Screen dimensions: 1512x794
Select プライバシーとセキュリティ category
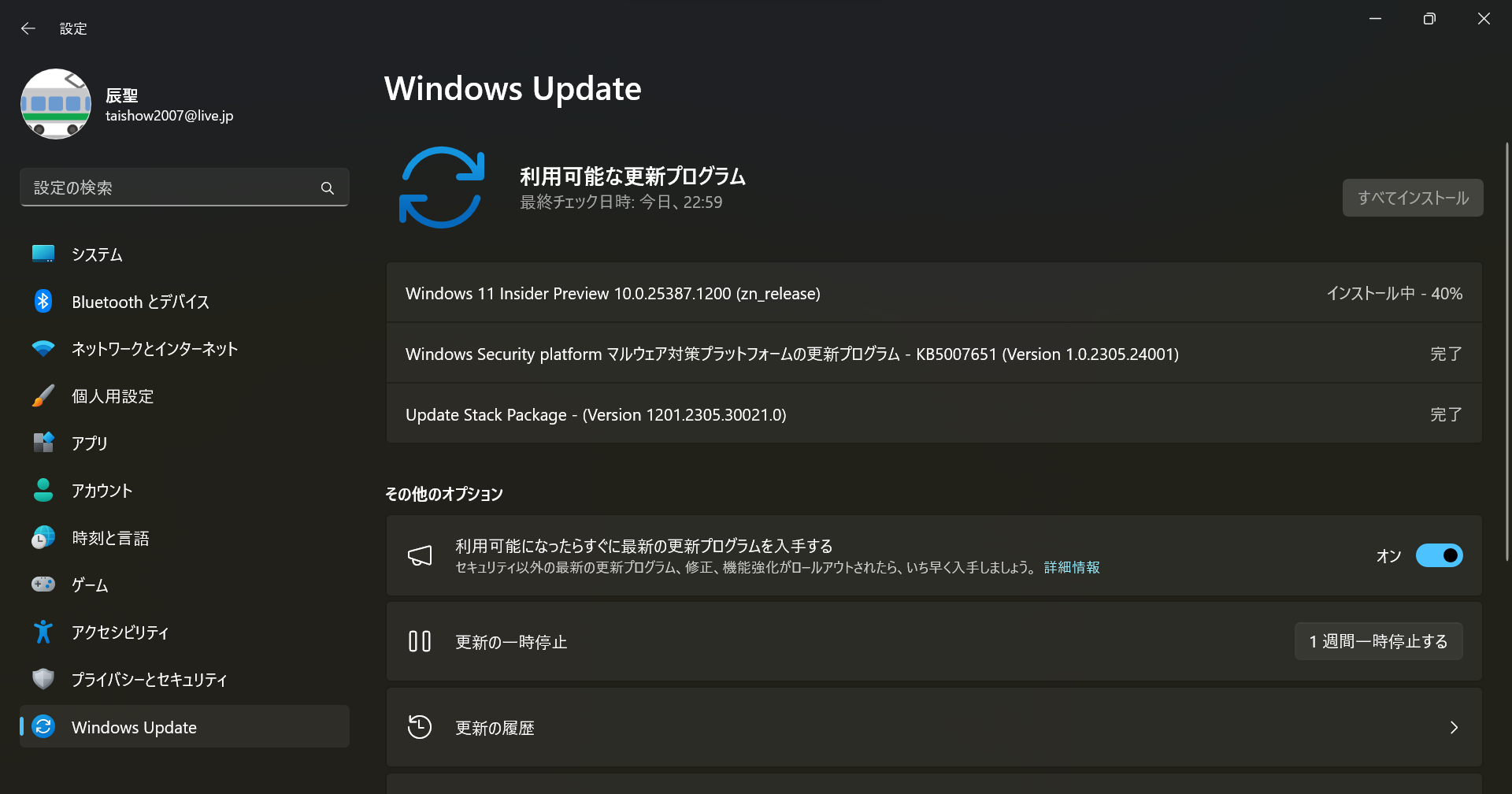[184, 680]
